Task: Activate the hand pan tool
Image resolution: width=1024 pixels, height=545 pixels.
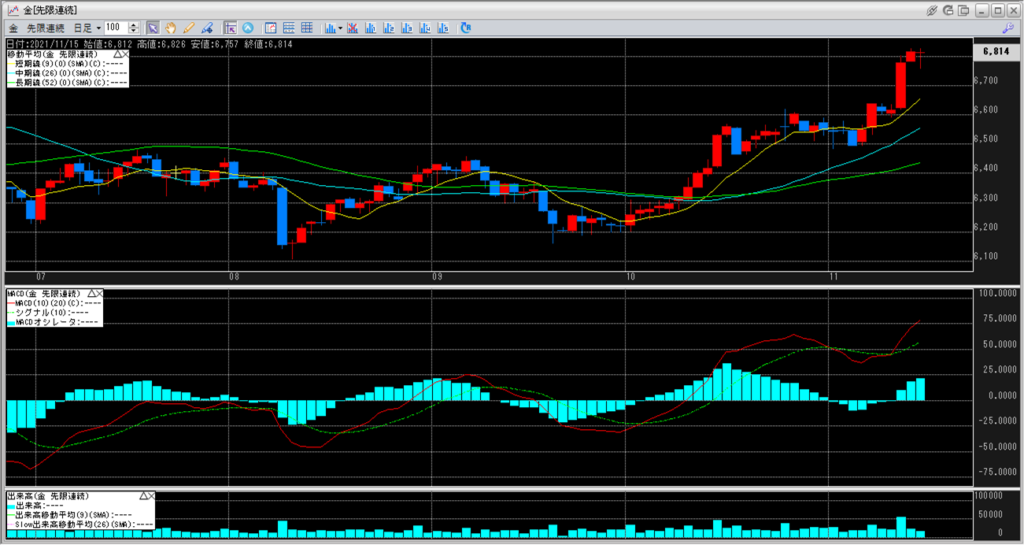Action: point(170,28)
